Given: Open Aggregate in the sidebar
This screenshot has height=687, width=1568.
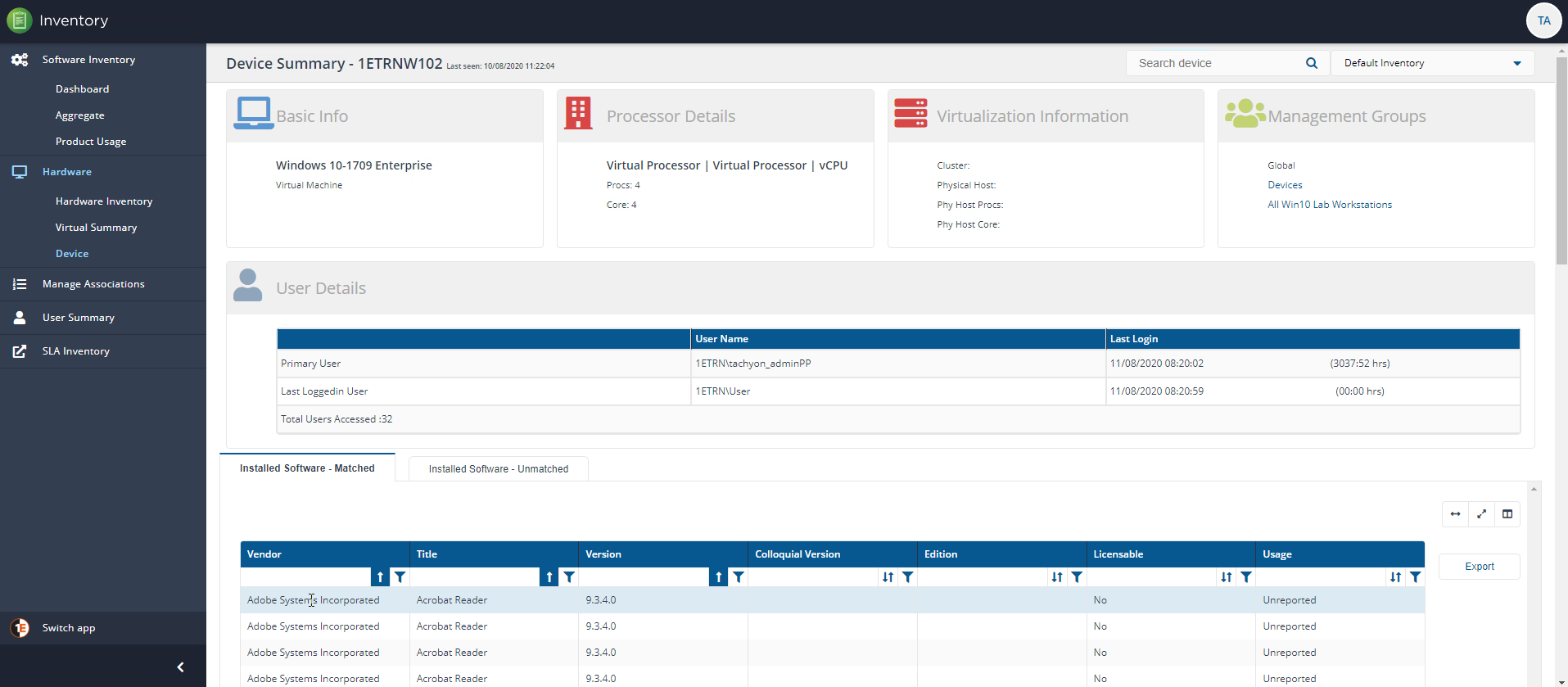Looking at the screenshot, I should pyautogui.click(x=80, y=115).
